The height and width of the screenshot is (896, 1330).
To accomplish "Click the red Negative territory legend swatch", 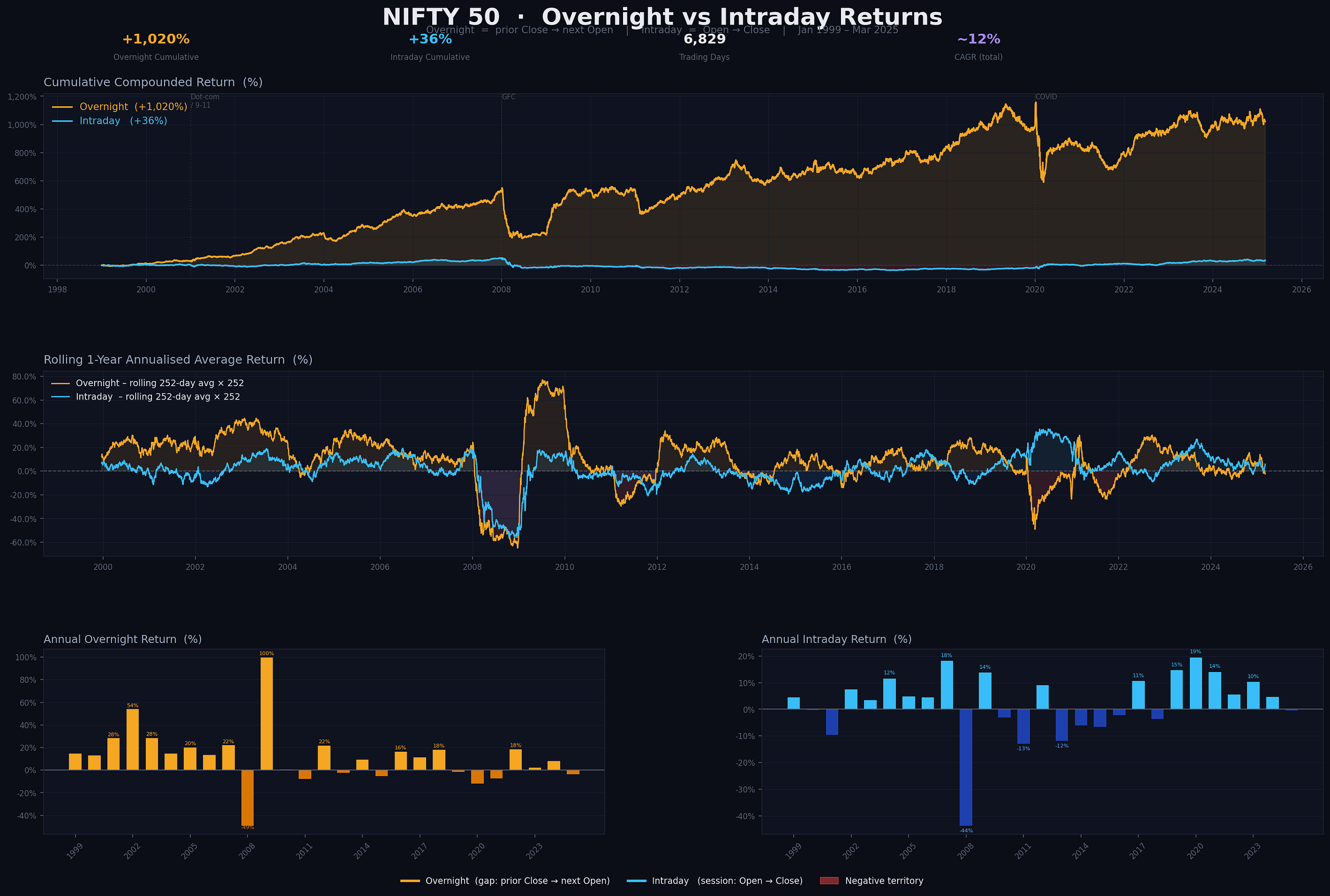I will point(829,881).
